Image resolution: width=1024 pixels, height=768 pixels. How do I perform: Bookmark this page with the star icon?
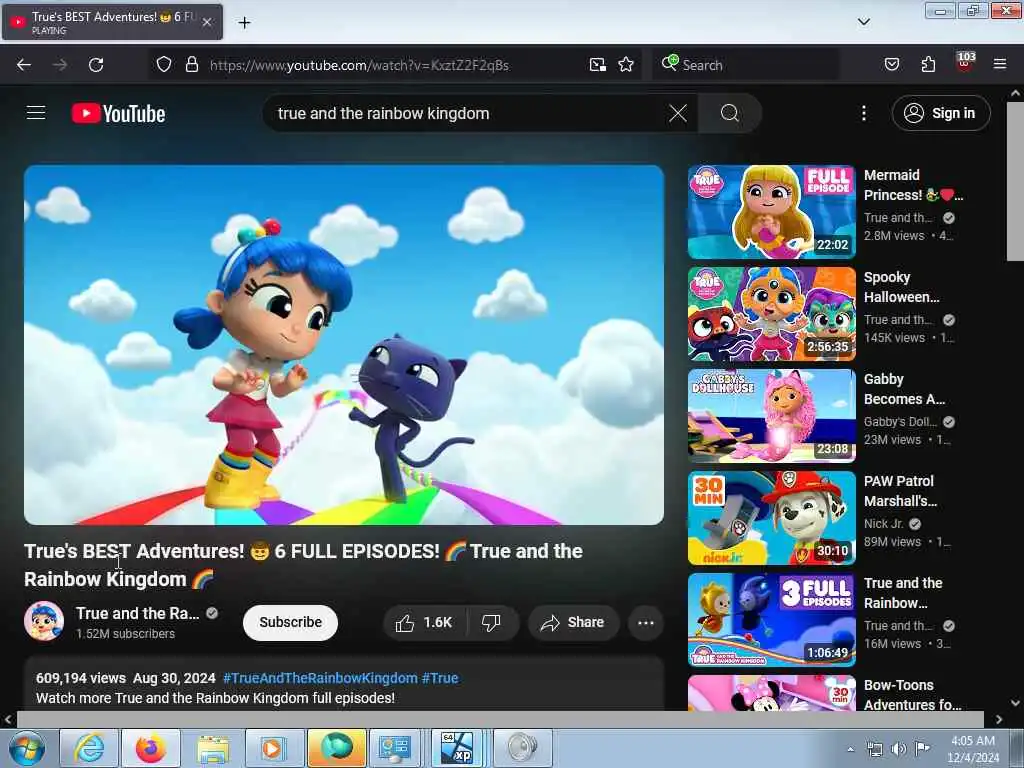[x=626, y=65]
